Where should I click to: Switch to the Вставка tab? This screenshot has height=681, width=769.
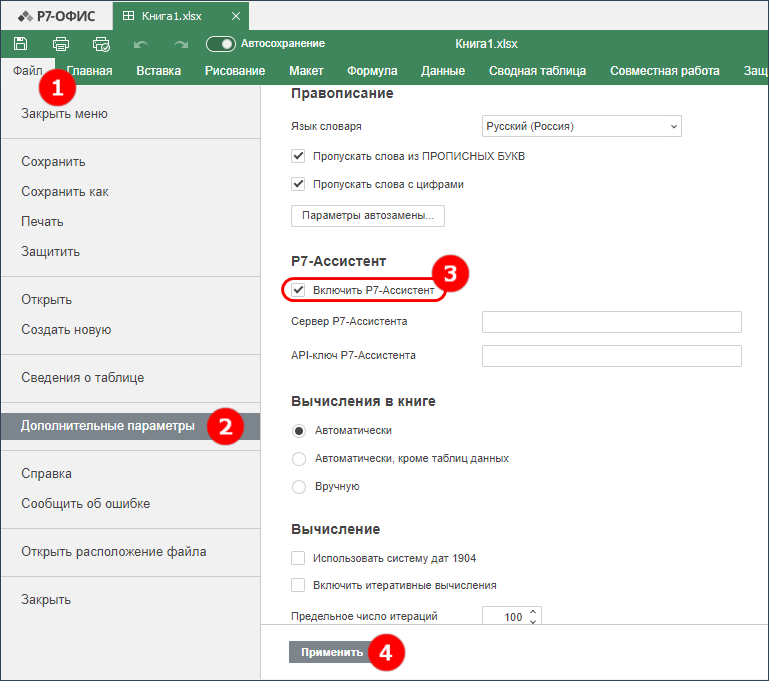pyautogui.click(x=158, y=71)
